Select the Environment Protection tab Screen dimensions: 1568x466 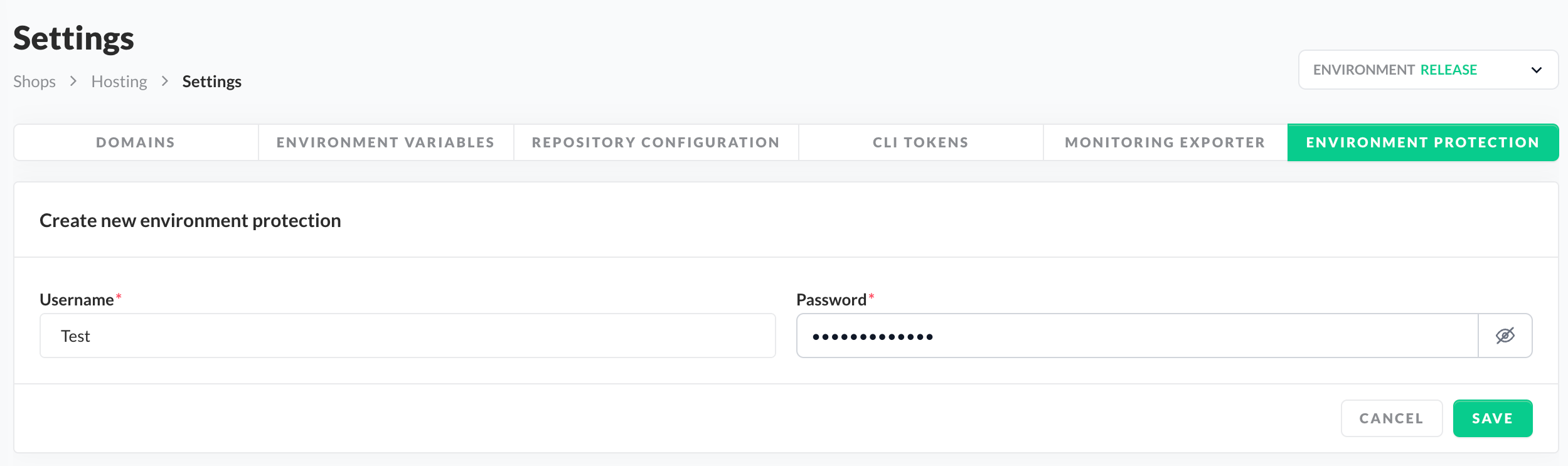[1422, 142]
